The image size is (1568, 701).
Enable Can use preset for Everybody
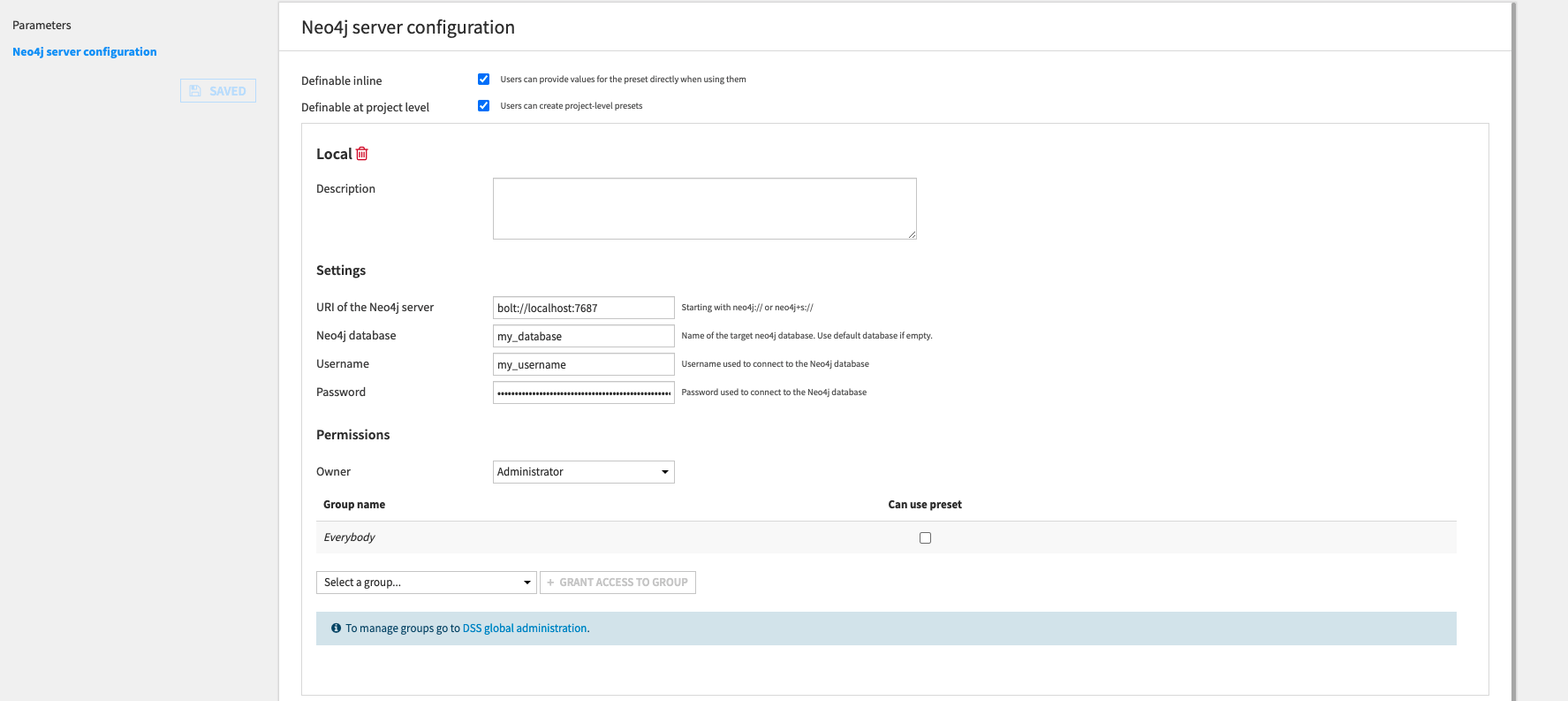coord(925,537)
